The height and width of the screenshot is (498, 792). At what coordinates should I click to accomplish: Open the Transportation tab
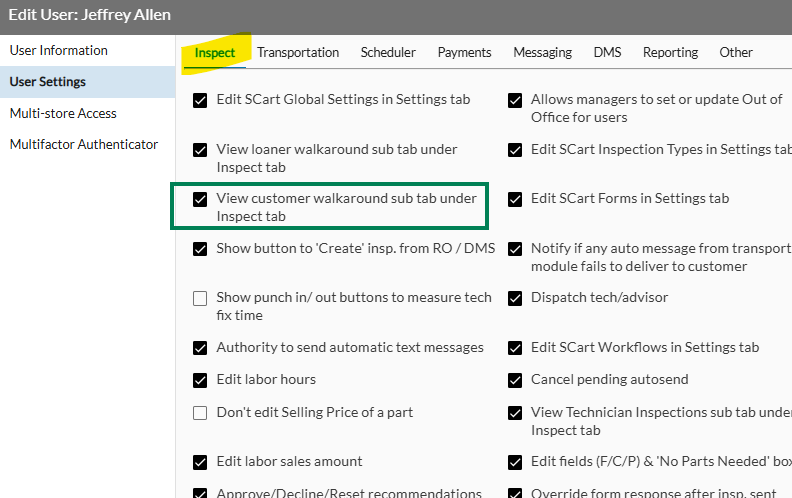[x=298, y=53]
